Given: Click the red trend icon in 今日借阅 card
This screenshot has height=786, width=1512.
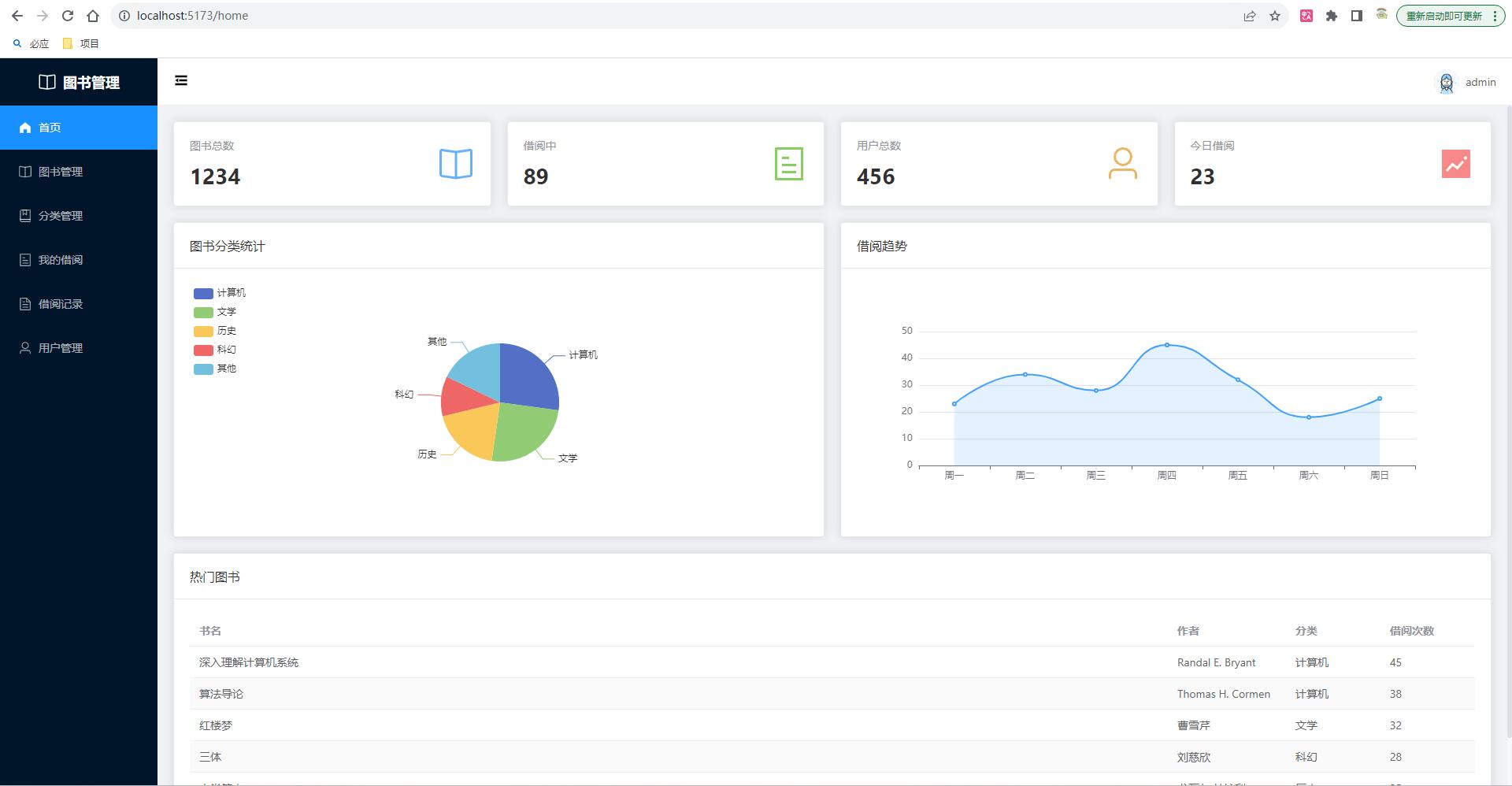Looking at the screenshot, I should coord(1455,164).
